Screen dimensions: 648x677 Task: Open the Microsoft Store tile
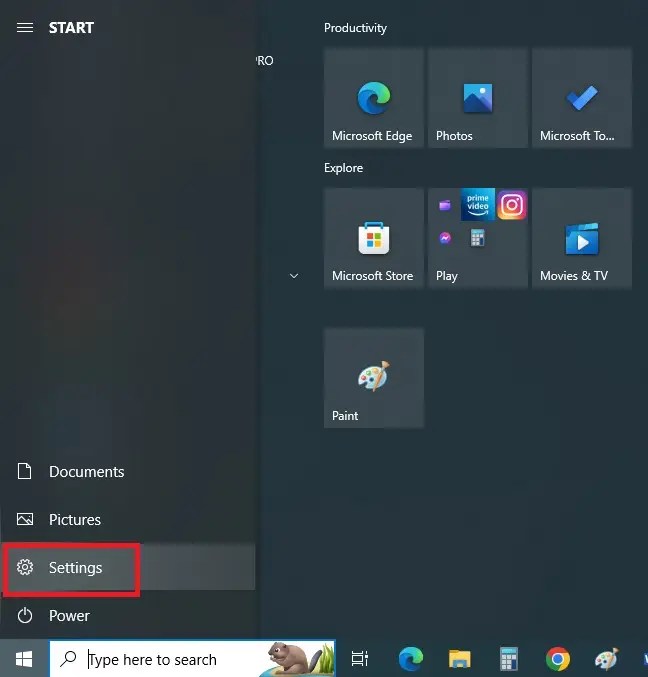click(373, 238)
